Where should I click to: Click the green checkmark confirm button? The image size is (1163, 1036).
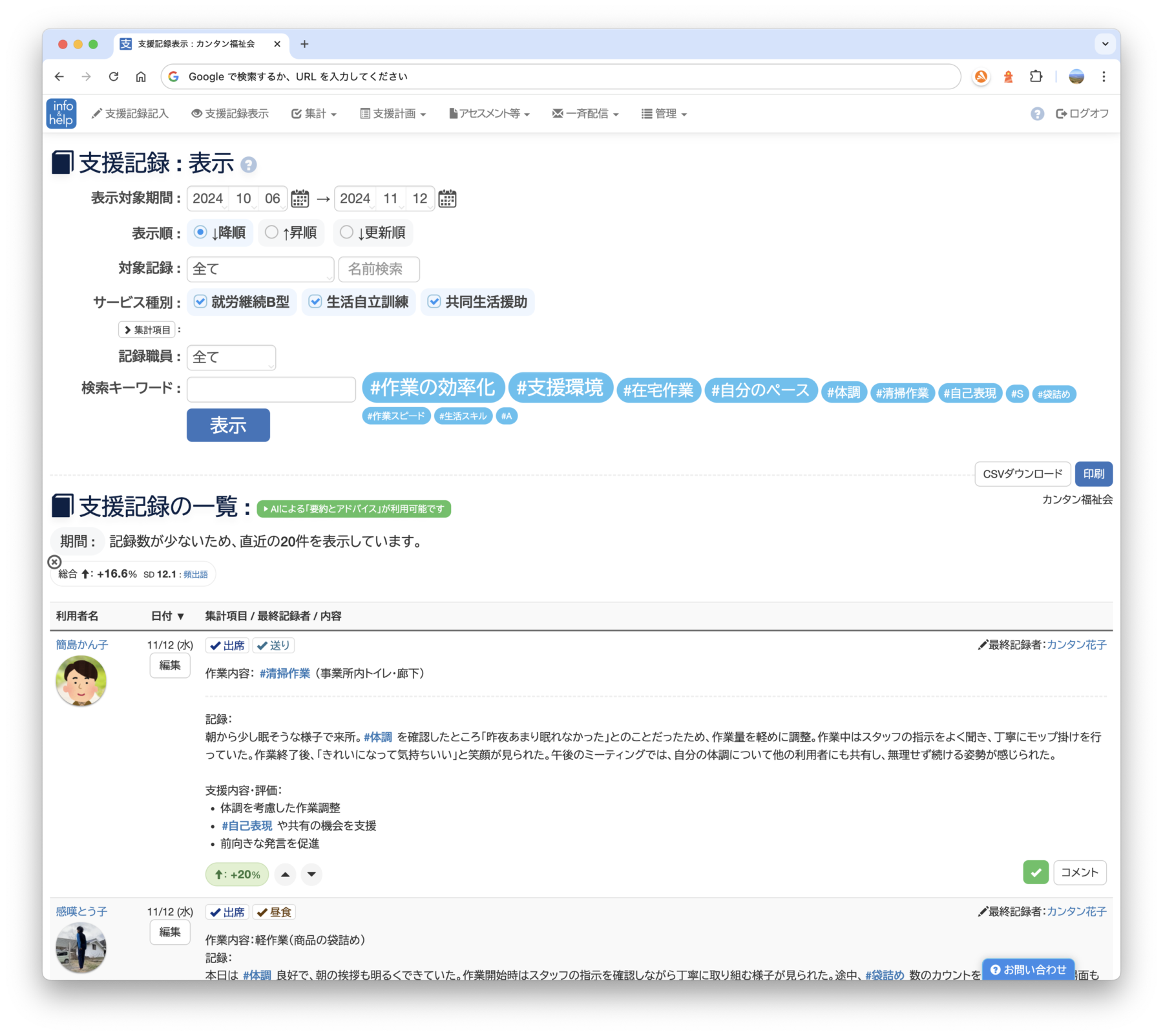point(1036,872)
